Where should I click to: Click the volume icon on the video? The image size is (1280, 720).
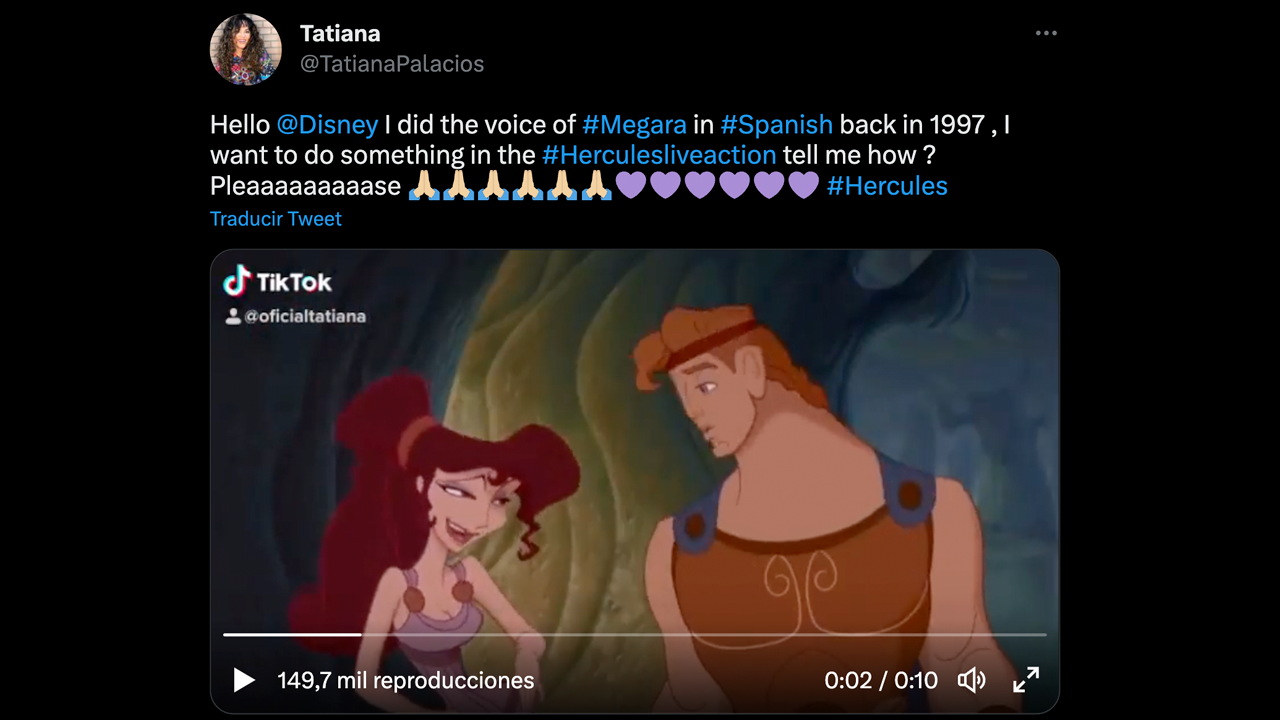(x=970, y=680)
